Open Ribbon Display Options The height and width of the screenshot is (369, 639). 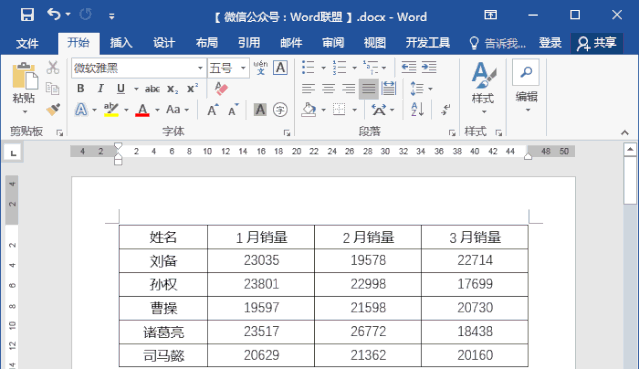(490, 15)
